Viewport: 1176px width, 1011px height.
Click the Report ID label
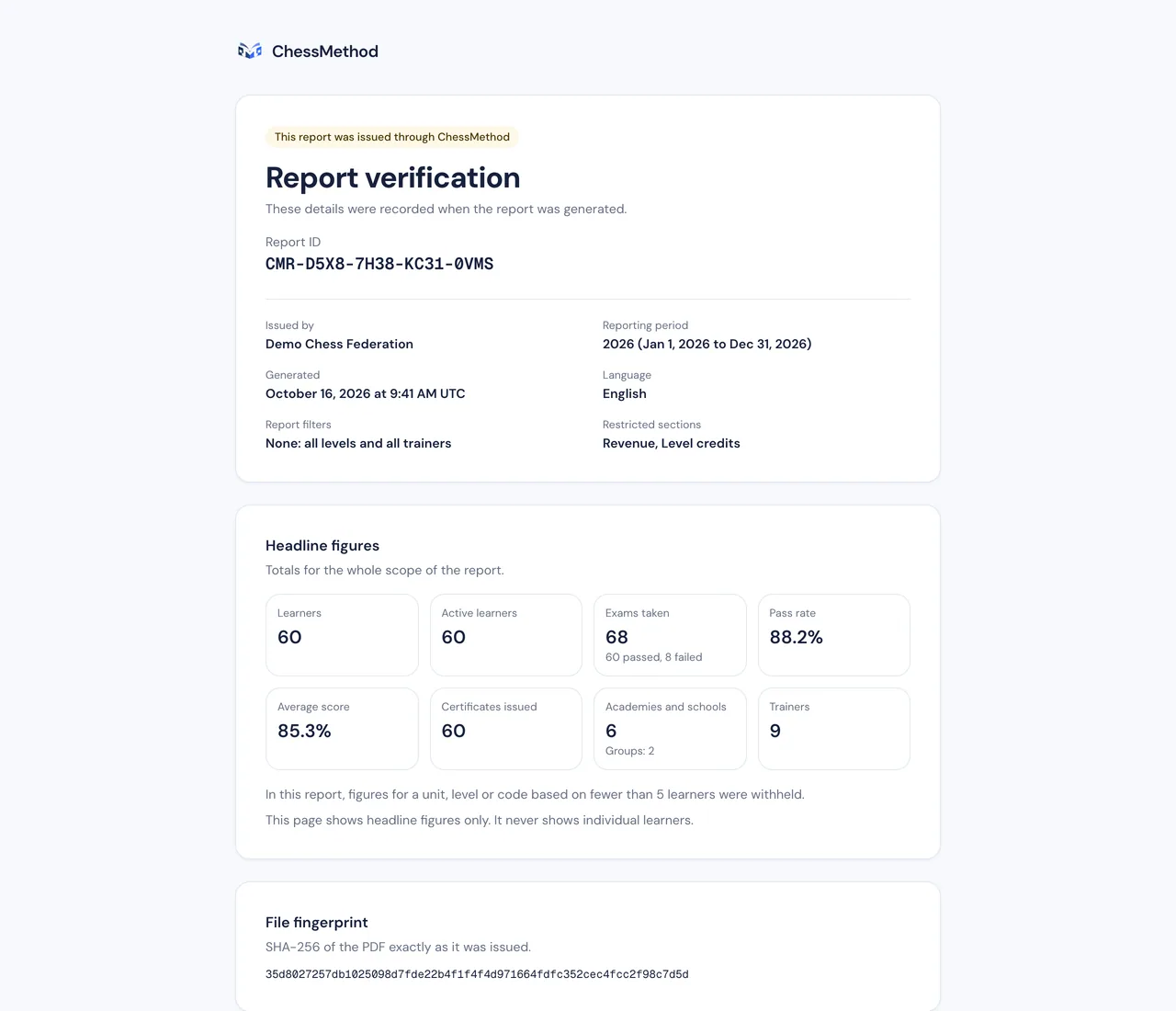293,242
